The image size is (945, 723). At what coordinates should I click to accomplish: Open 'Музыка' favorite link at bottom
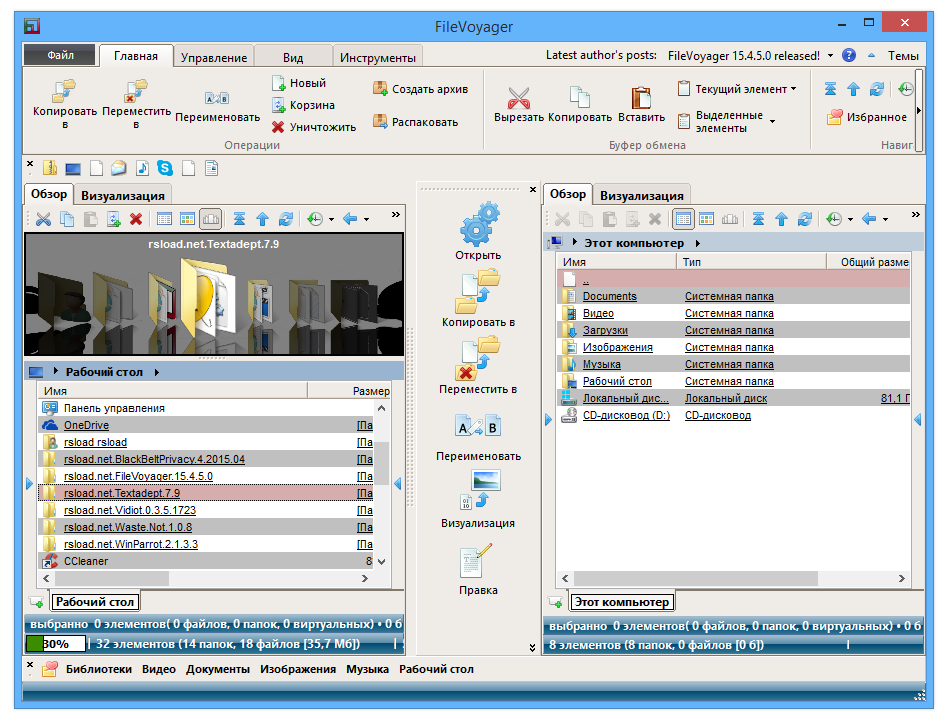click(367, 669)
